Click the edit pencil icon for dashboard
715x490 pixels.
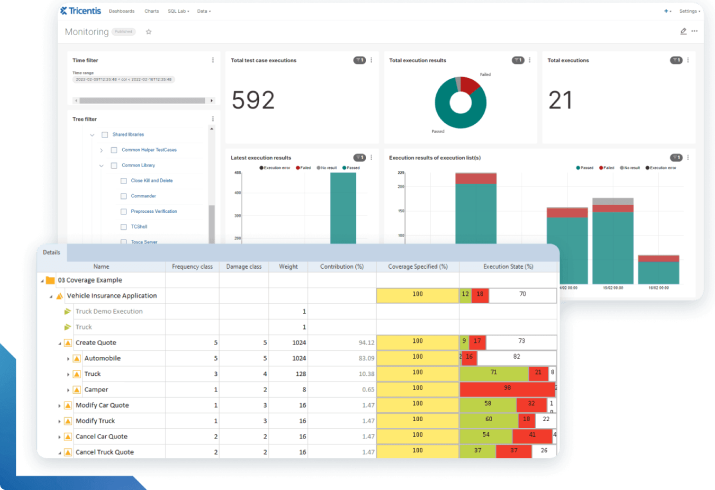click(683, 32)
